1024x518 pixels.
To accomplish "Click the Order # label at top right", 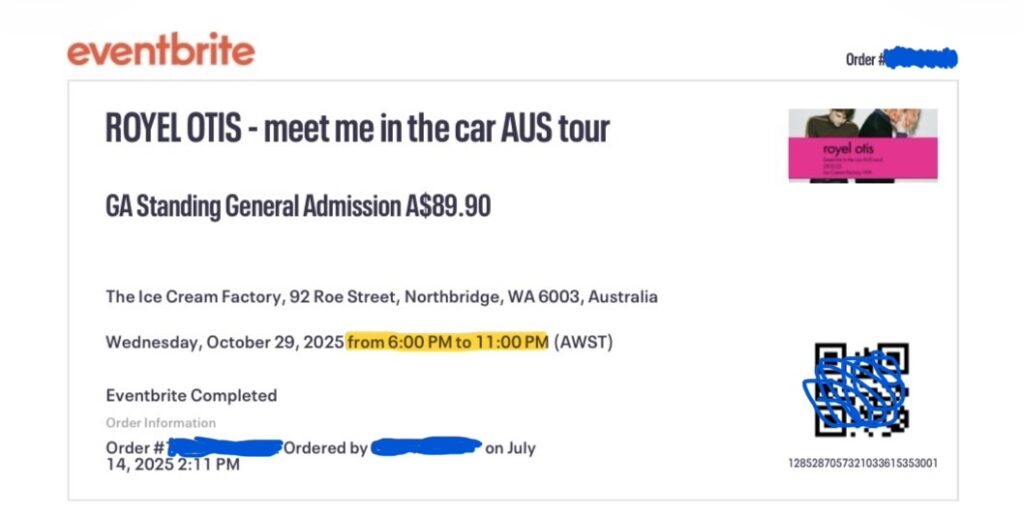I will pos(864,60).
